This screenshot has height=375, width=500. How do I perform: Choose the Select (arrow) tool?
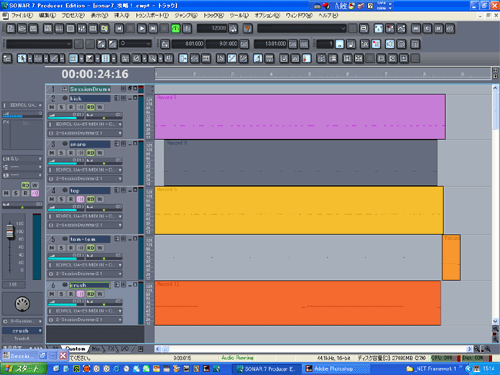pyautogui.click(x=22, y=59)
